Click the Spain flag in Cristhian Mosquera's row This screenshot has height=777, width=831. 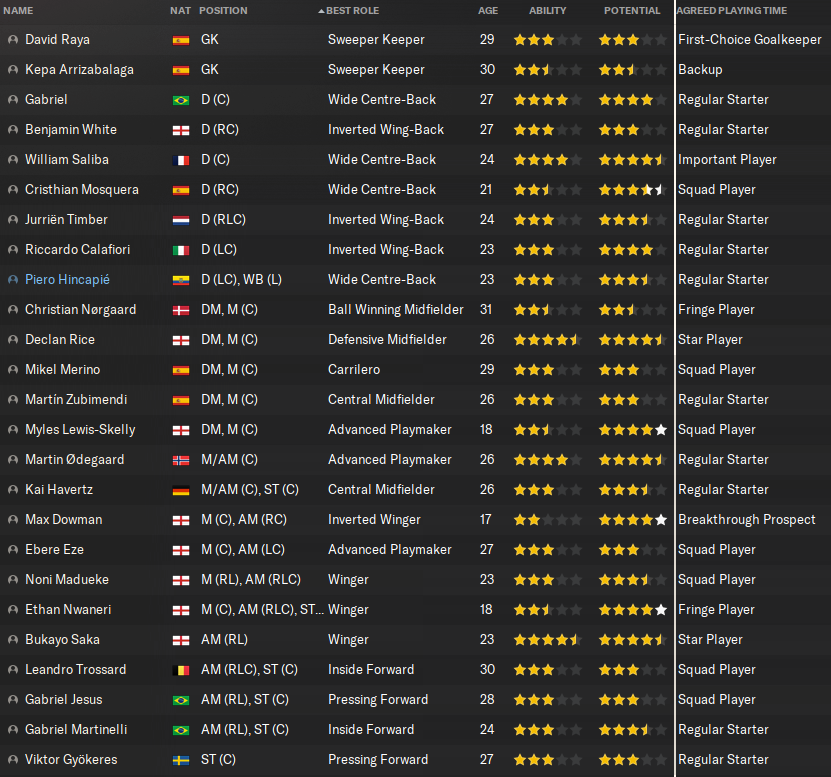(181, 190)
